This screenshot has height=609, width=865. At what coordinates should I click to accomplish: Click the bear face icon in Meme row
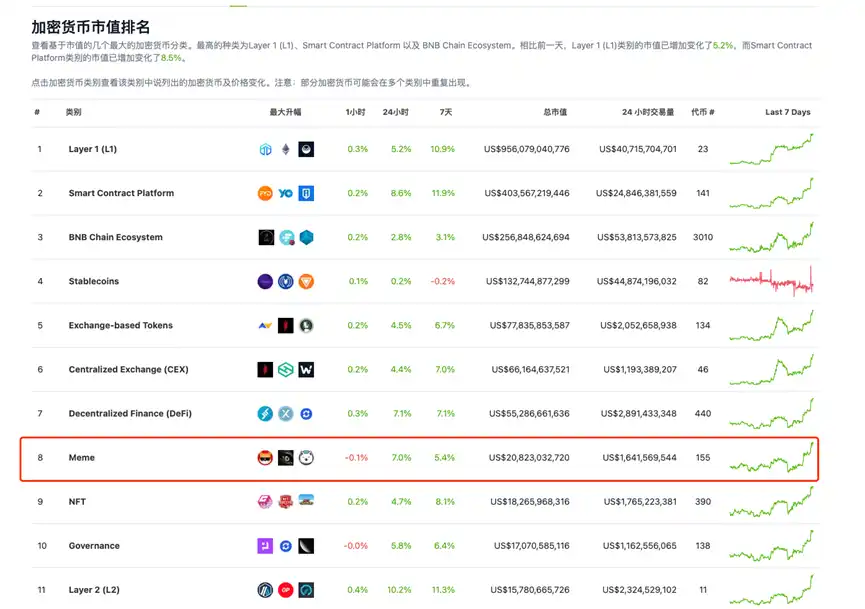(x=306, y=457)
